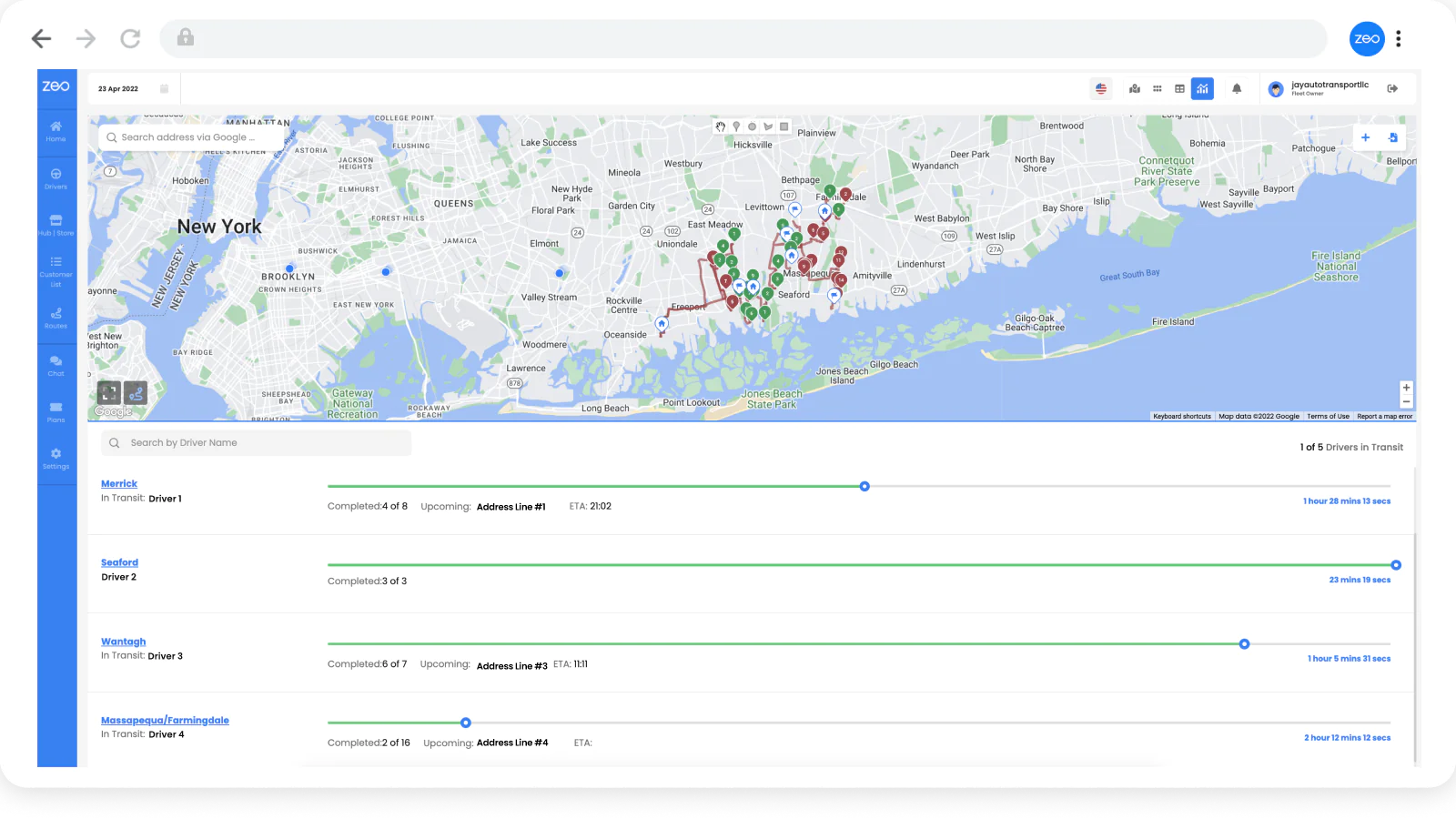This screenshot has height=819, width=1456.
Task: Click Merrick route progress handle
Action: [864, 486]
